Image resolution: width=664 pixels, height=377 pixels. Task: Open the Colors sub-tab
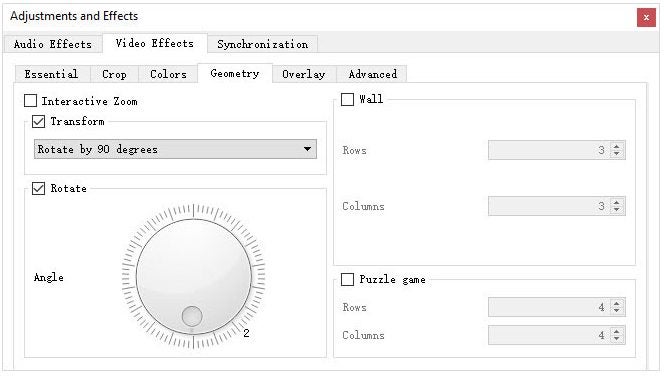click(168, 74)
